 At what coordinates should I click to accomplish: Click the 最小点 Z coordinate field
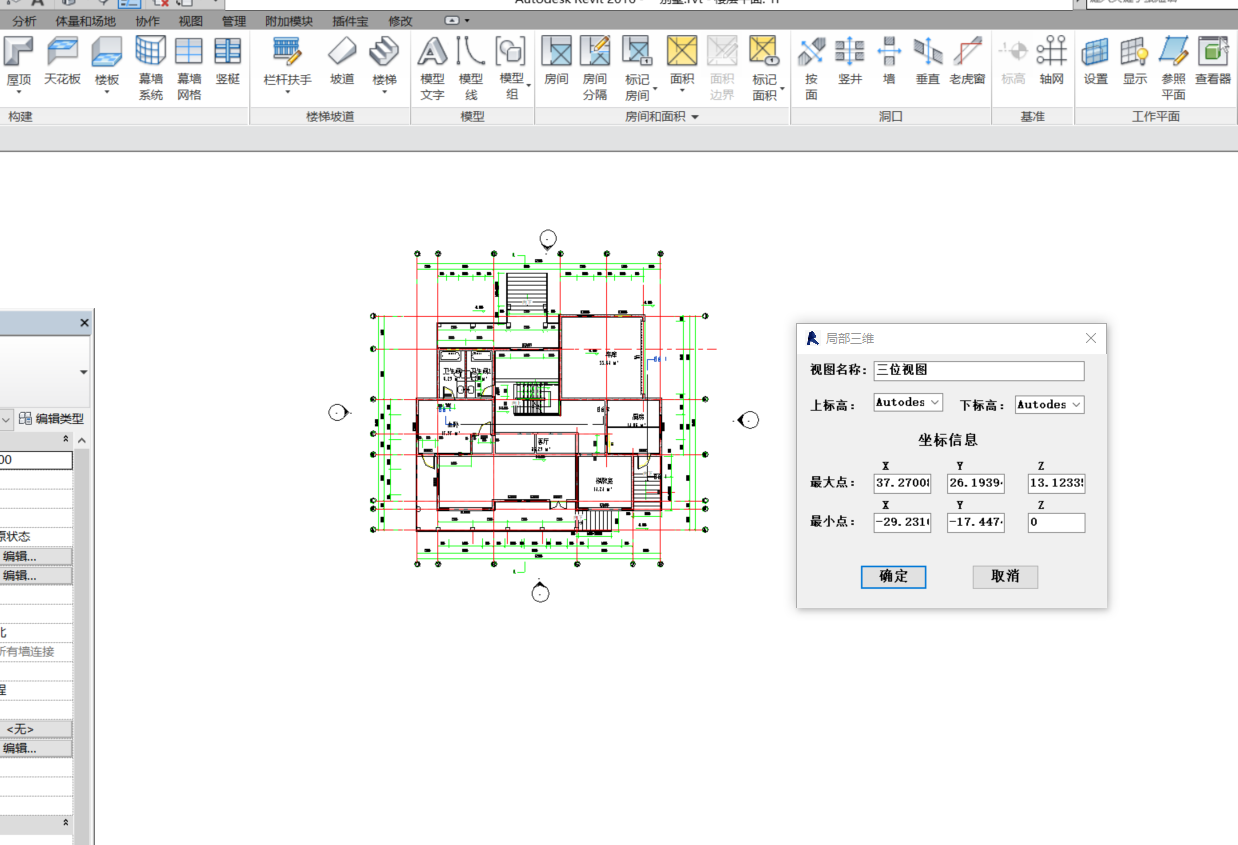(1056, 523)
